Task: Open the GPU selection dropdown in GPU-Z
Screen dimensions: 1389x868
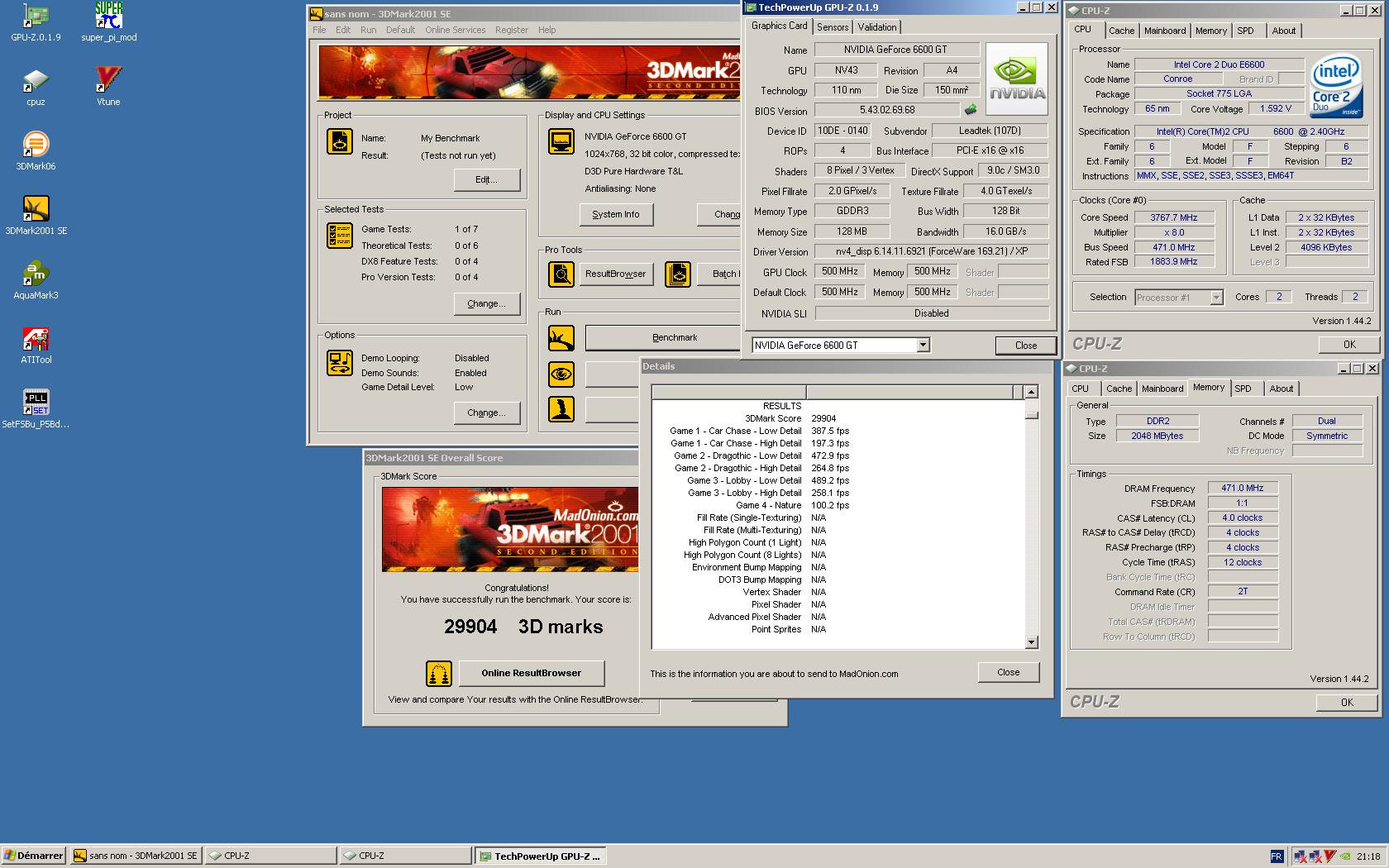Action: point(924,345)
